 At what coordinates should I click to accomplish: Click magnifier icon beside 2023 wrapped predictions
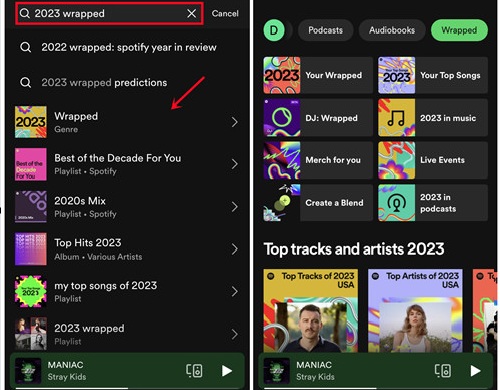click(x=26, y=82)
